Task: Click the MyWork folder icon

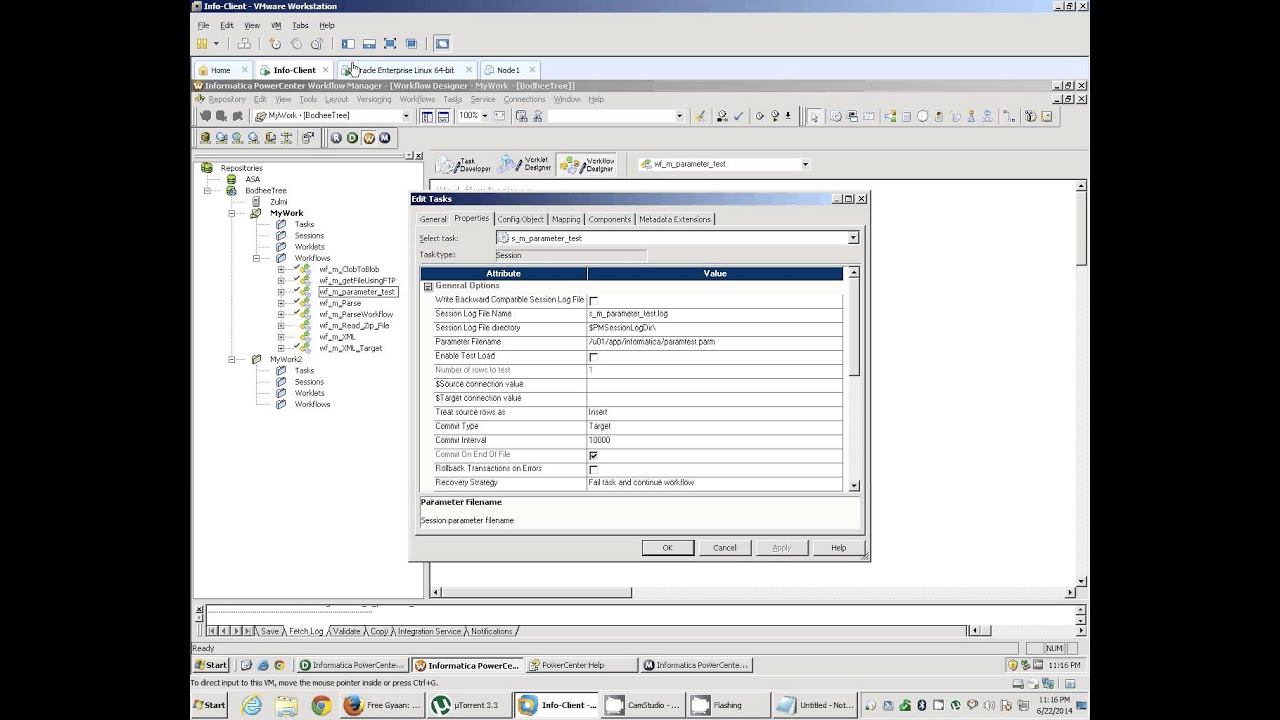Action: (x=256, y=213)
